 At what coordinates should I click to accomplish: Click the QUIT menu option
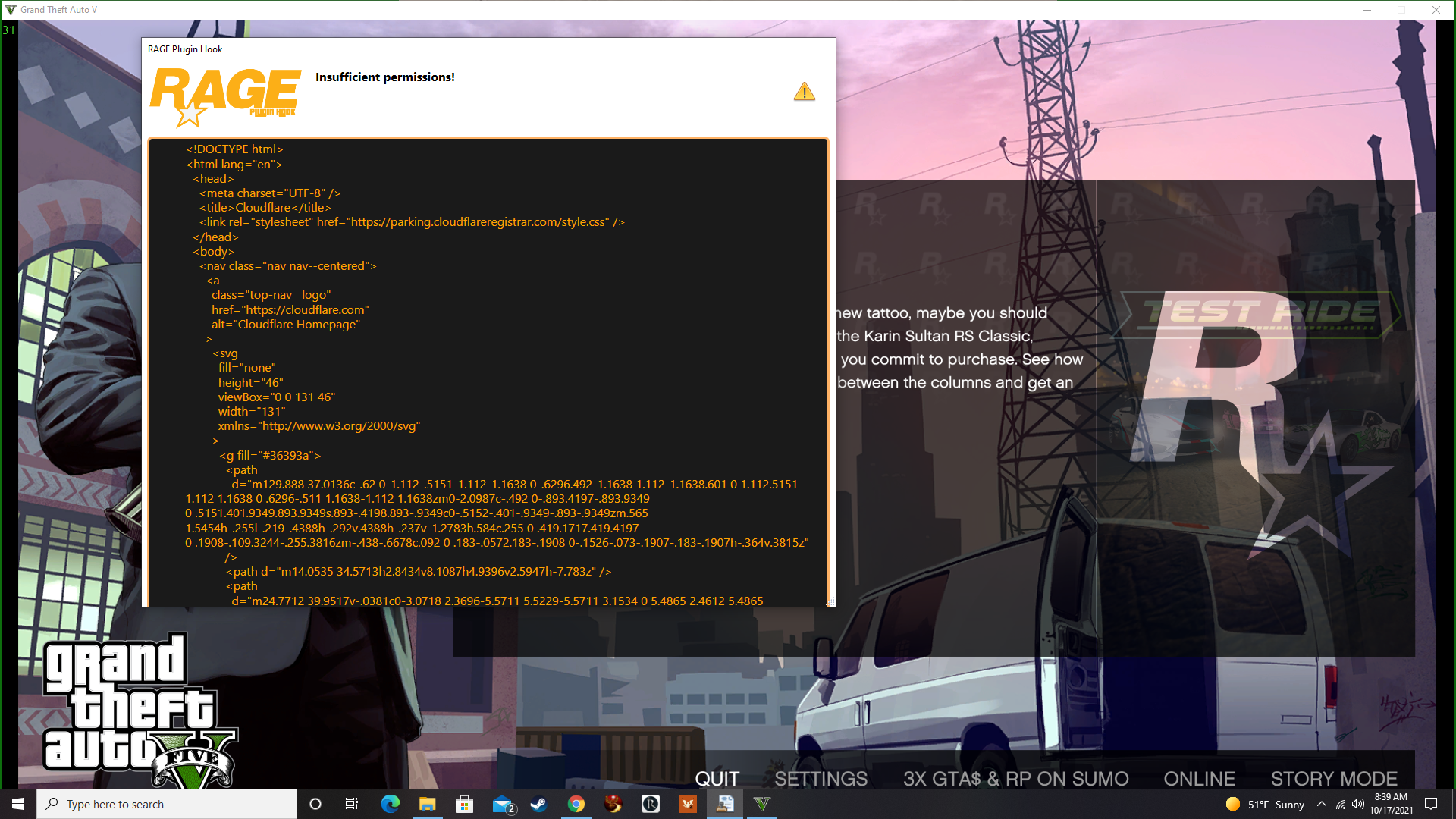(x=717, y=779)
